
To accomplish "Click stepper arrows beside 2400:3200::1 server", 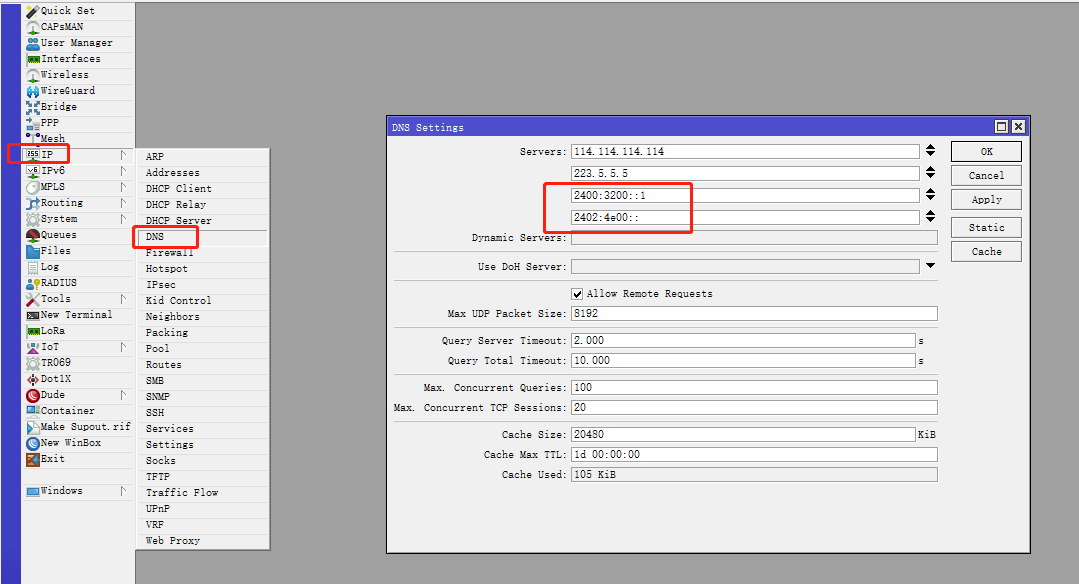I will coord(930,195).
